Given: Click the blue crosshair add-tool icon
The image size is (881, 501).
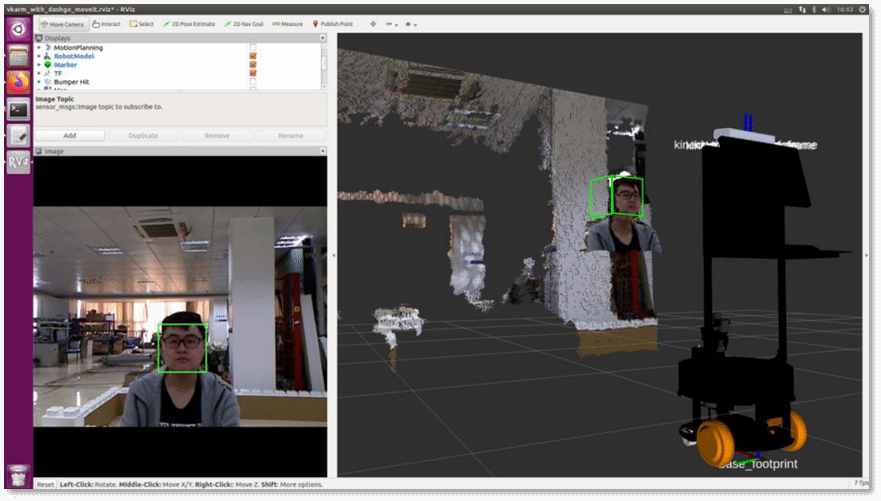Looking at the screenshot, I should point(373,24).
